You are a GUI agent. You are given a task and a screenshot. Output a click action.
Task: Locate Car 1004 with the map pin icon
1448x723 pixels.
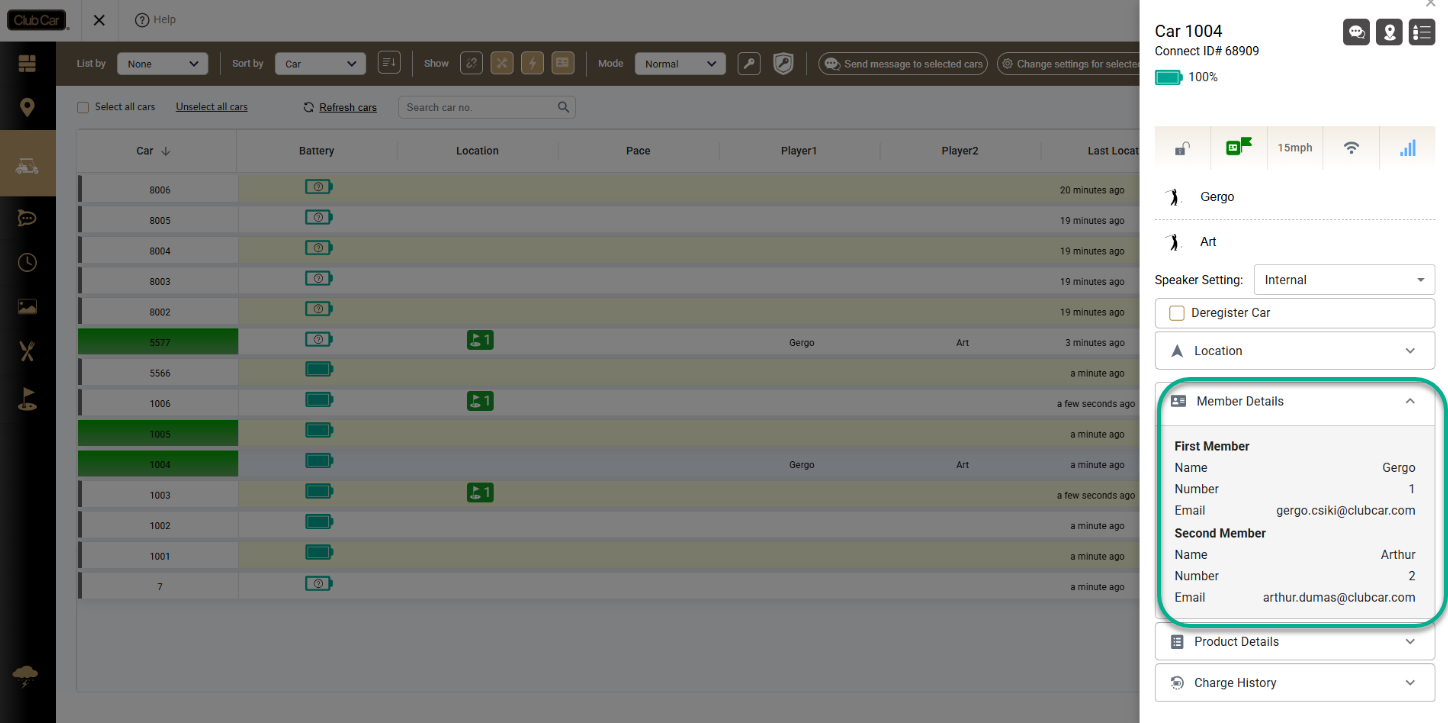(x=1389, y=32)
